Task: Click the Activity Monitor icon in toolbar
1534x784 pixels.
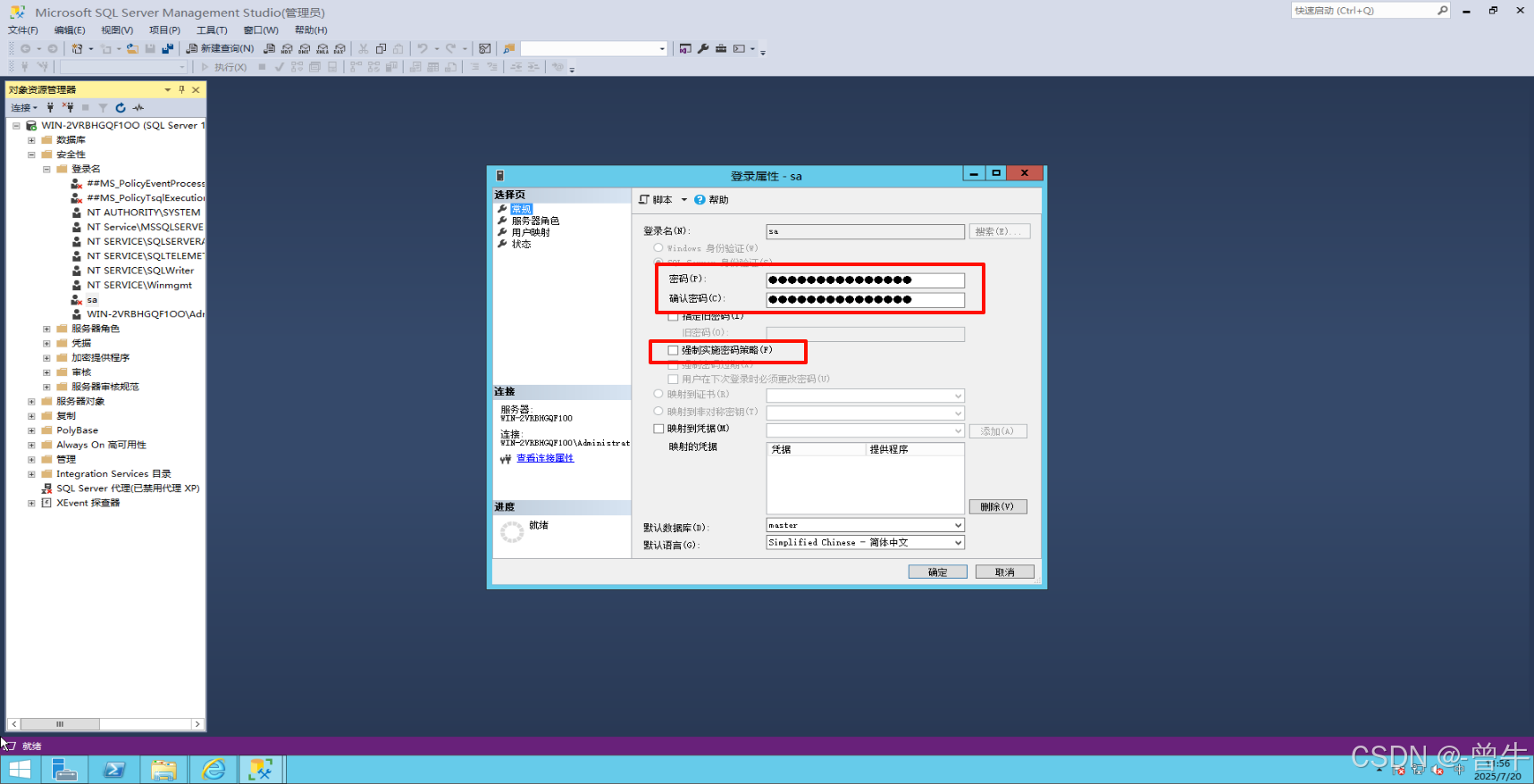Action: (x=484, y=48)
